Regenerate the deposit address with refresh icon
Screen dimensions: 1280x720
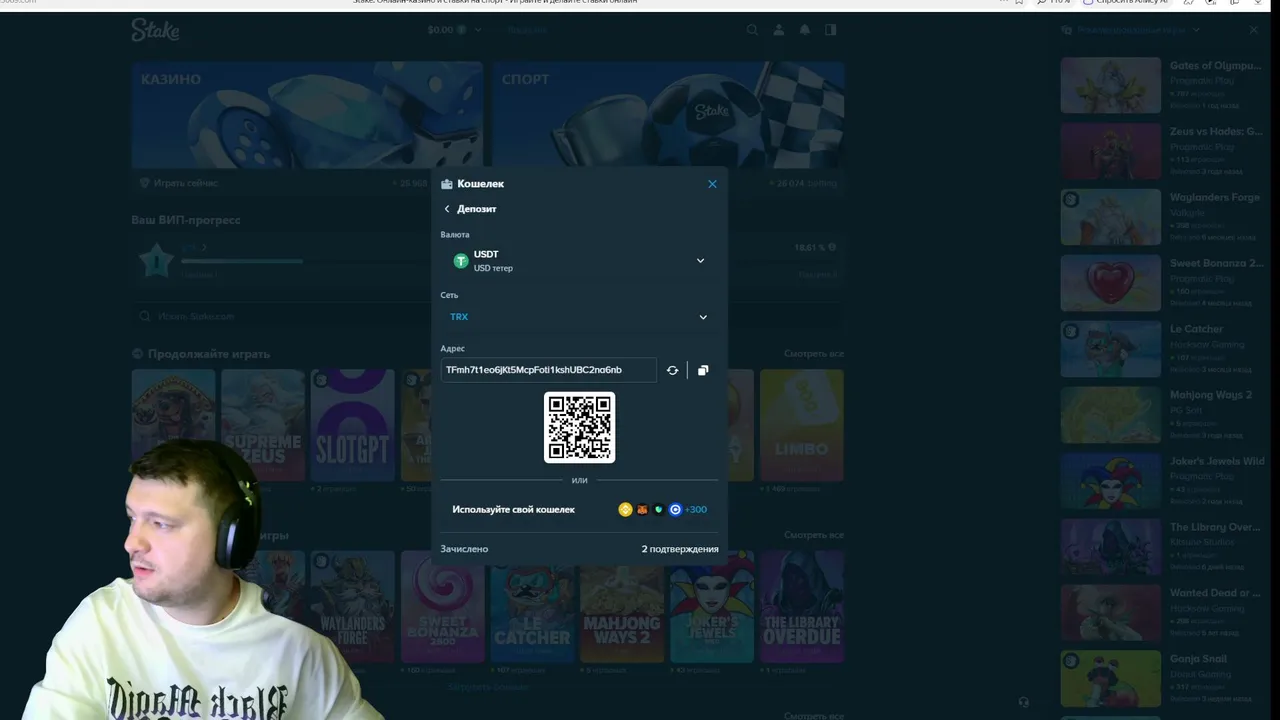click(x=672, y=370)
